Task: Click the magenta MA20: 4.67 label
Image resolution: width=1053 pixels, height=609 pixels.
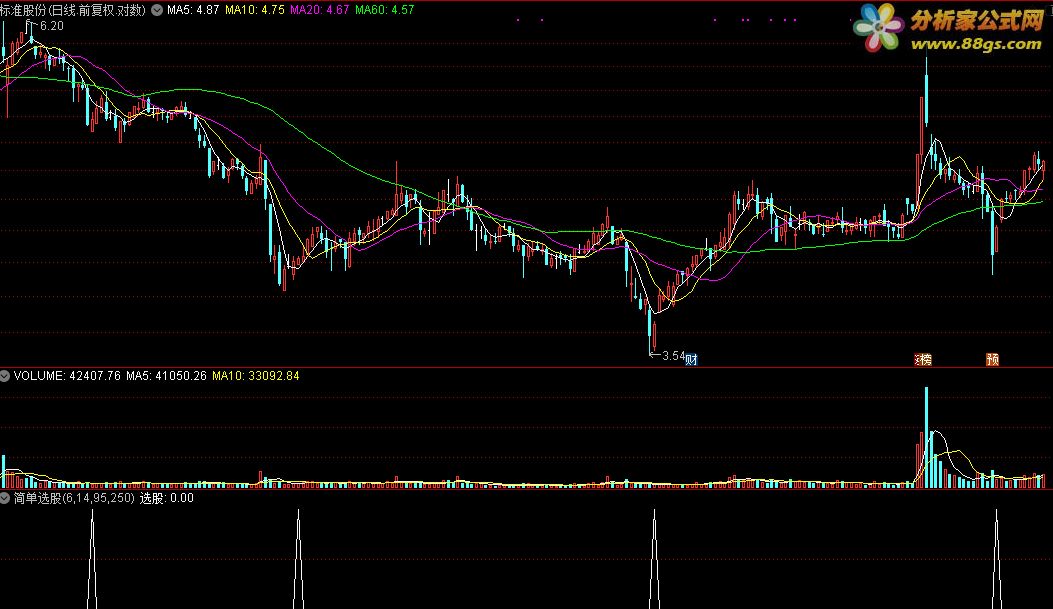Action: tap(320, 10)
